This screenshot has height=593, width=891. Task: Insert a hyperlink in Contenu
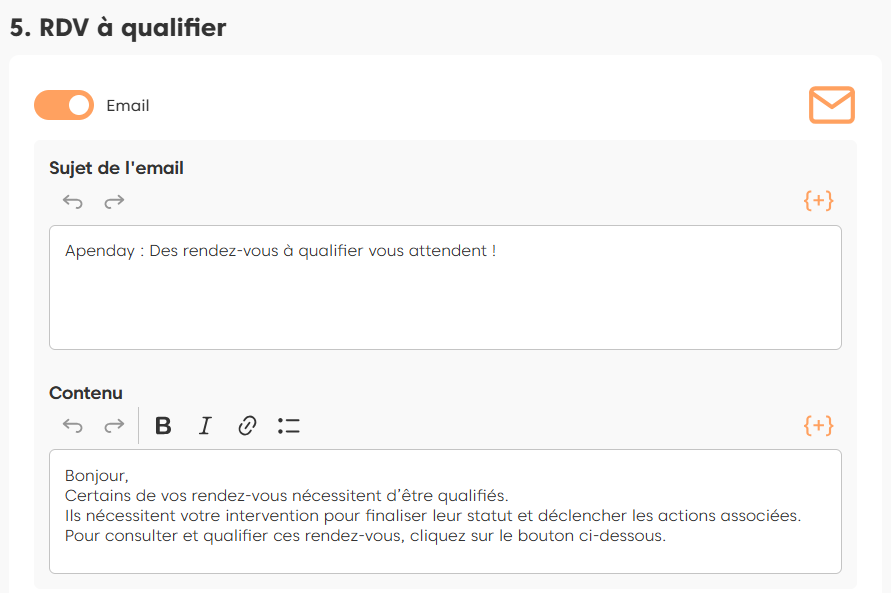(x=247, y=426)
